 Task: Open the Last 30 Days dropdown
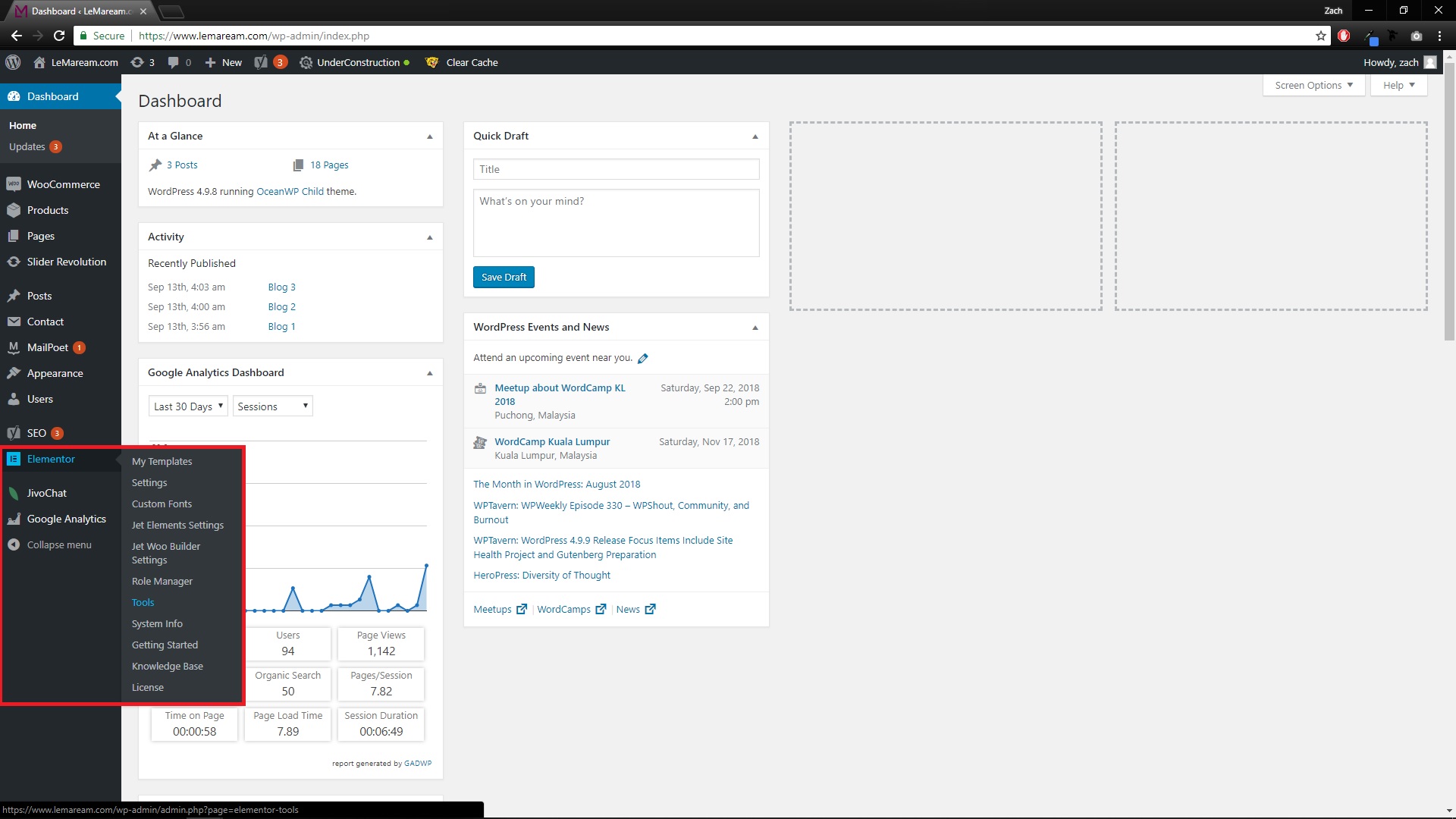[188, 406]
